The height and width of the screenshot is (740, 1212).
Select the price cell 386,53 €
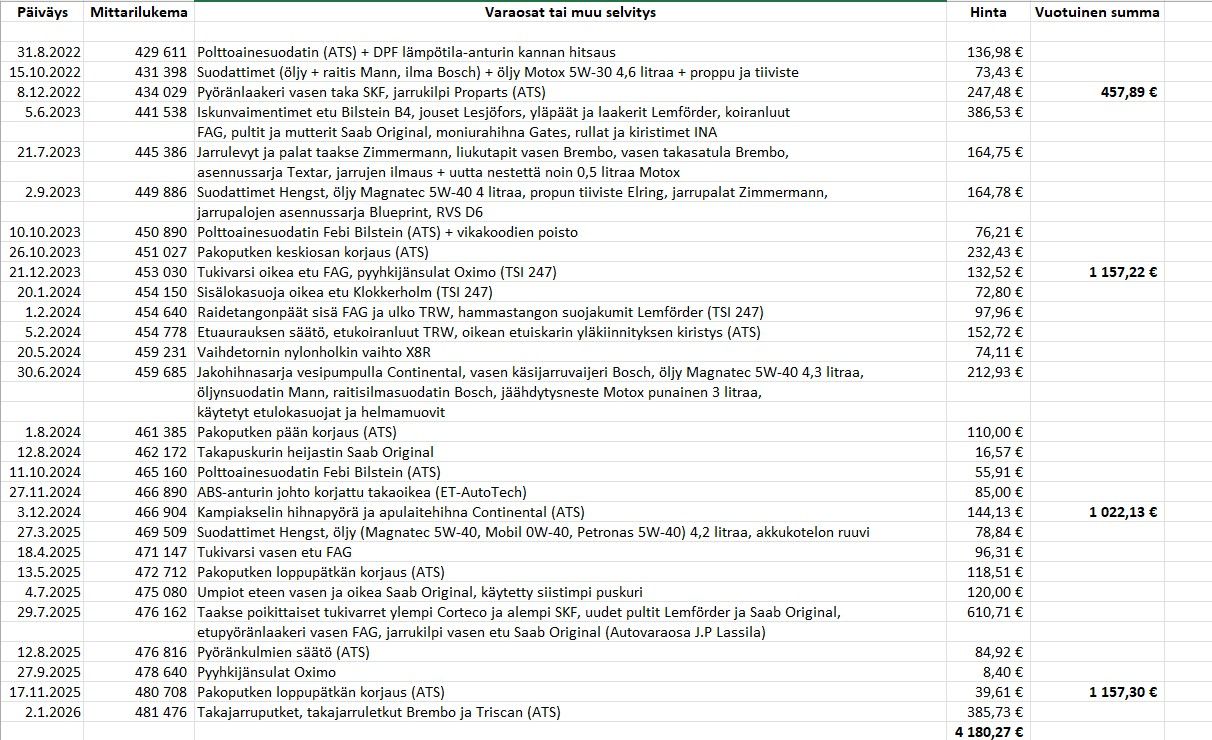click(x=988, y=112)
